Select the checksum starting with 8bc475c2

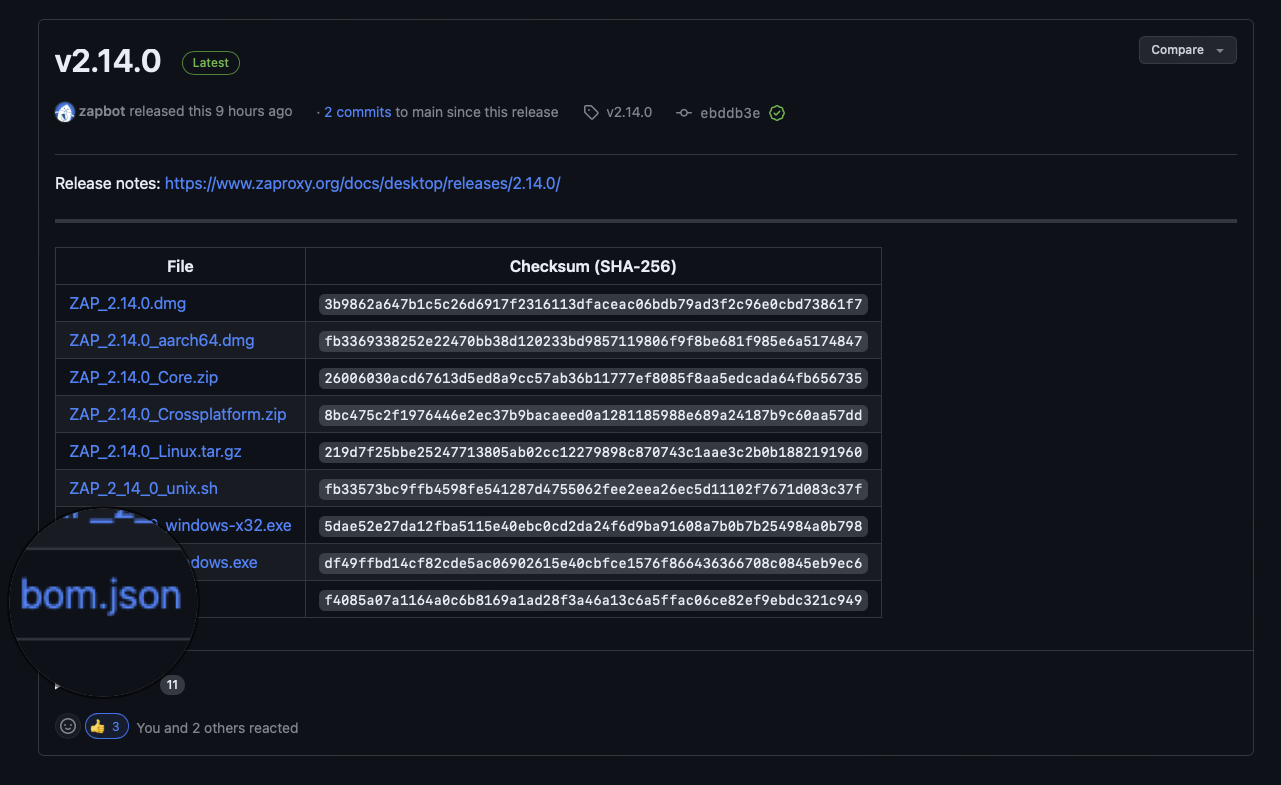coord(593,415)
